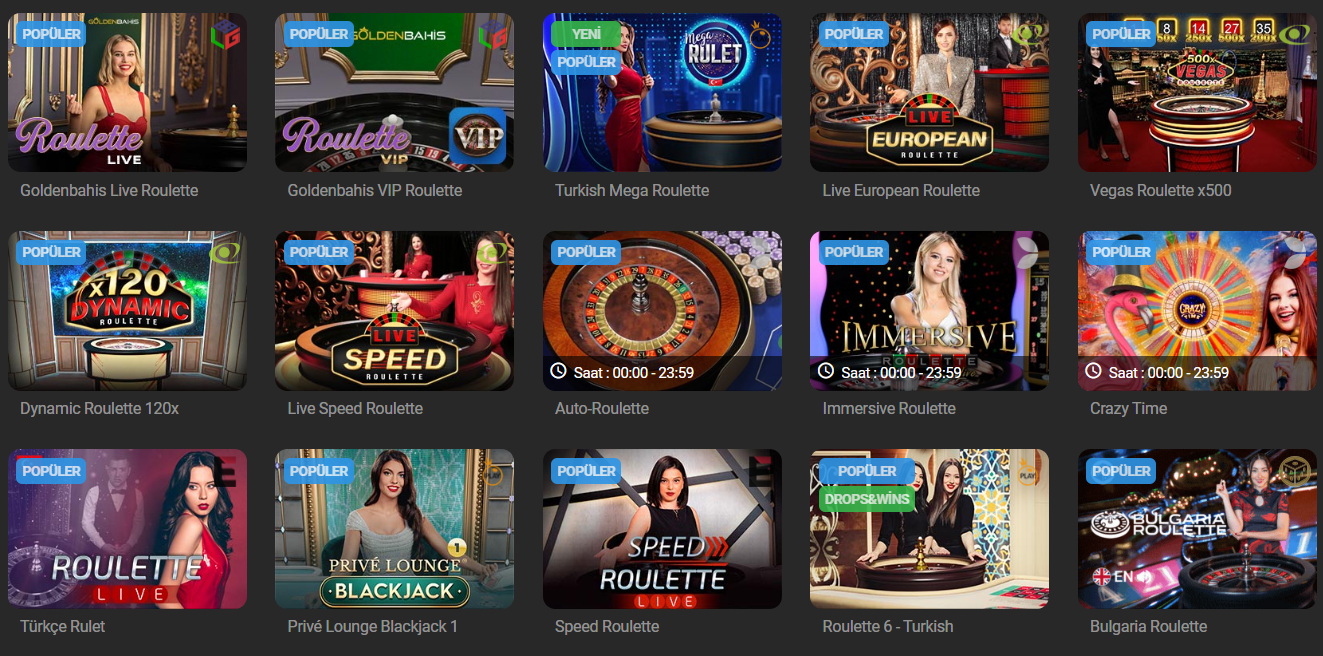This screenshot has width=1323, height=656.
Task: Click the clock icon on Crazy Time tile
Action: [1094, 371]
